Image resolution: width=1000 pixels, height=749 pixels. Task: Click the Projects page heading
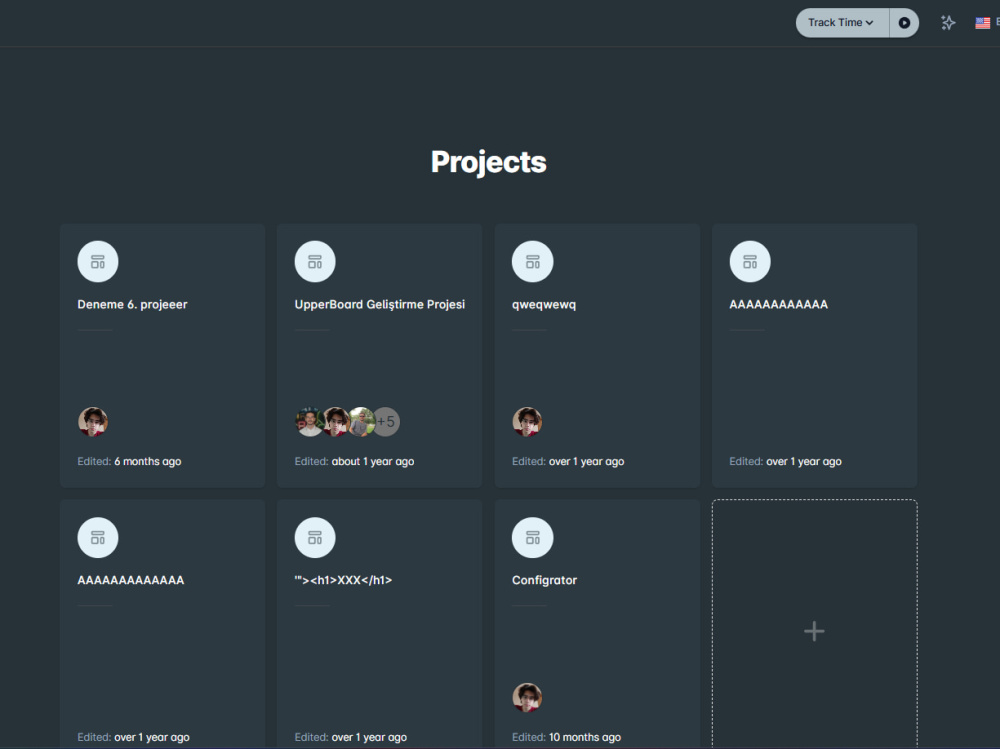tap(489, 162)
